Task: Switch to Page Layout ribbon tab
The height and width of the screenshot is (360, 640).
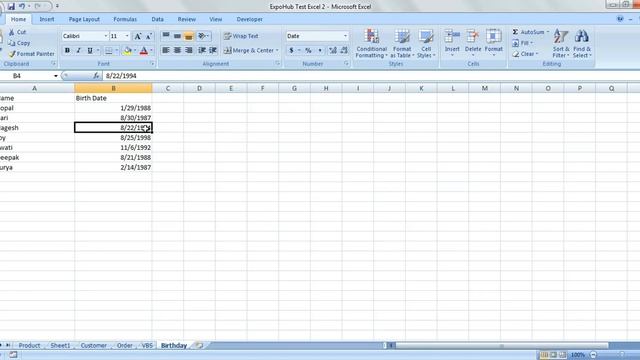Action: pos(84,19)
